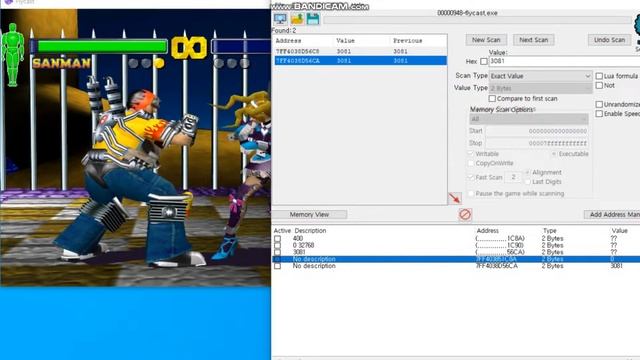Click the Stop address field
This screenshot has width=640, height=360.
coord(537,143)
